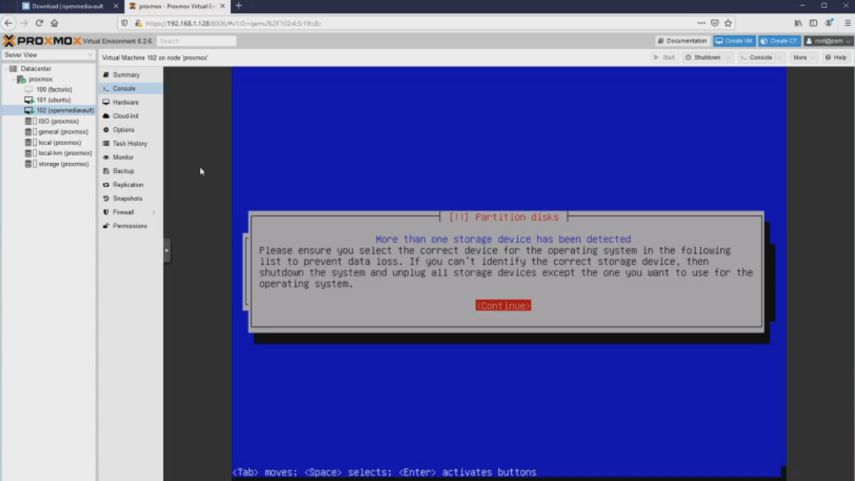Open the Server View dropdown
Screen dimensions: 855x481
tap(48, 55)
